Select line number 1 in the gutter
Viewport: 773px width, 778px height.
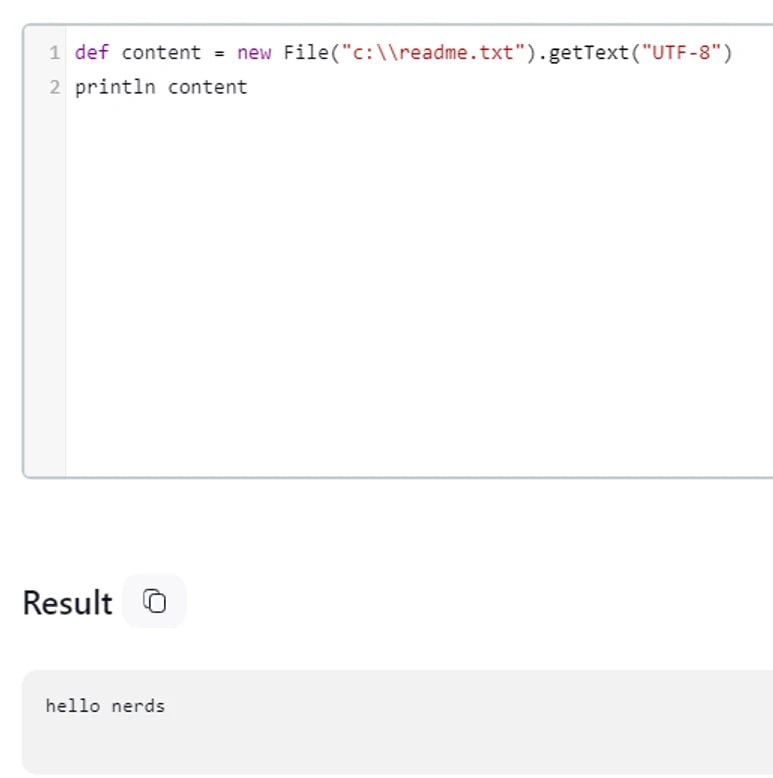pyautogui.click(x=55, y=53)
